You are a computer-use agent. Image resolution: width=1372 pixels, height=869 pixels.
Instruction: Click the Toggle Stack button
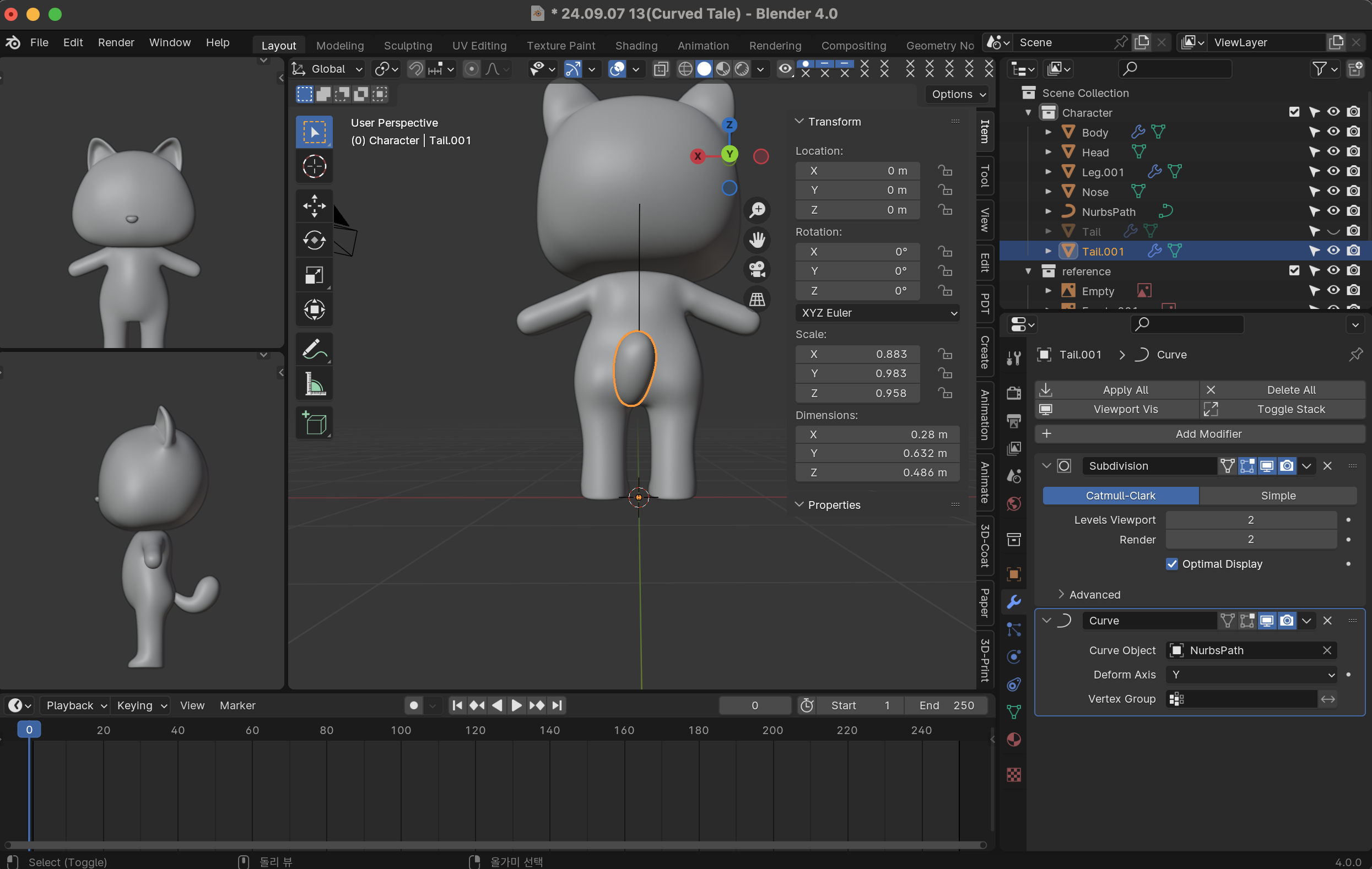[x=1283, y=410]
